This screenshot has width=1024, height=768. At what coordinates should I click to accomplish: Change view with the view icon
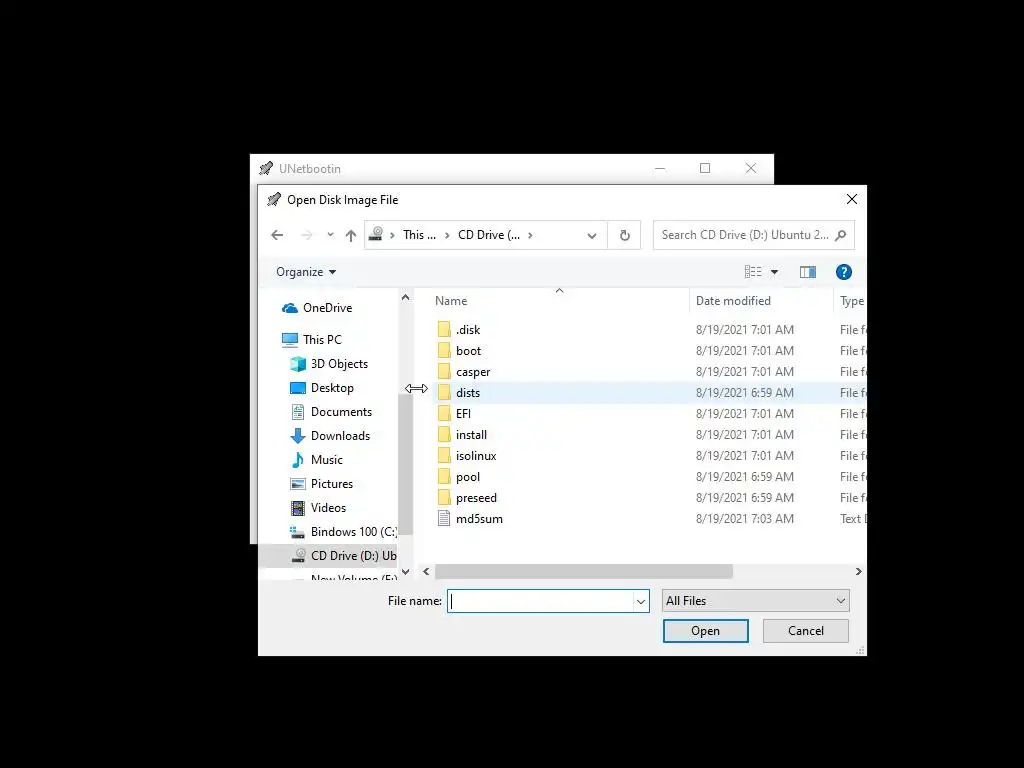click(753, 272)
